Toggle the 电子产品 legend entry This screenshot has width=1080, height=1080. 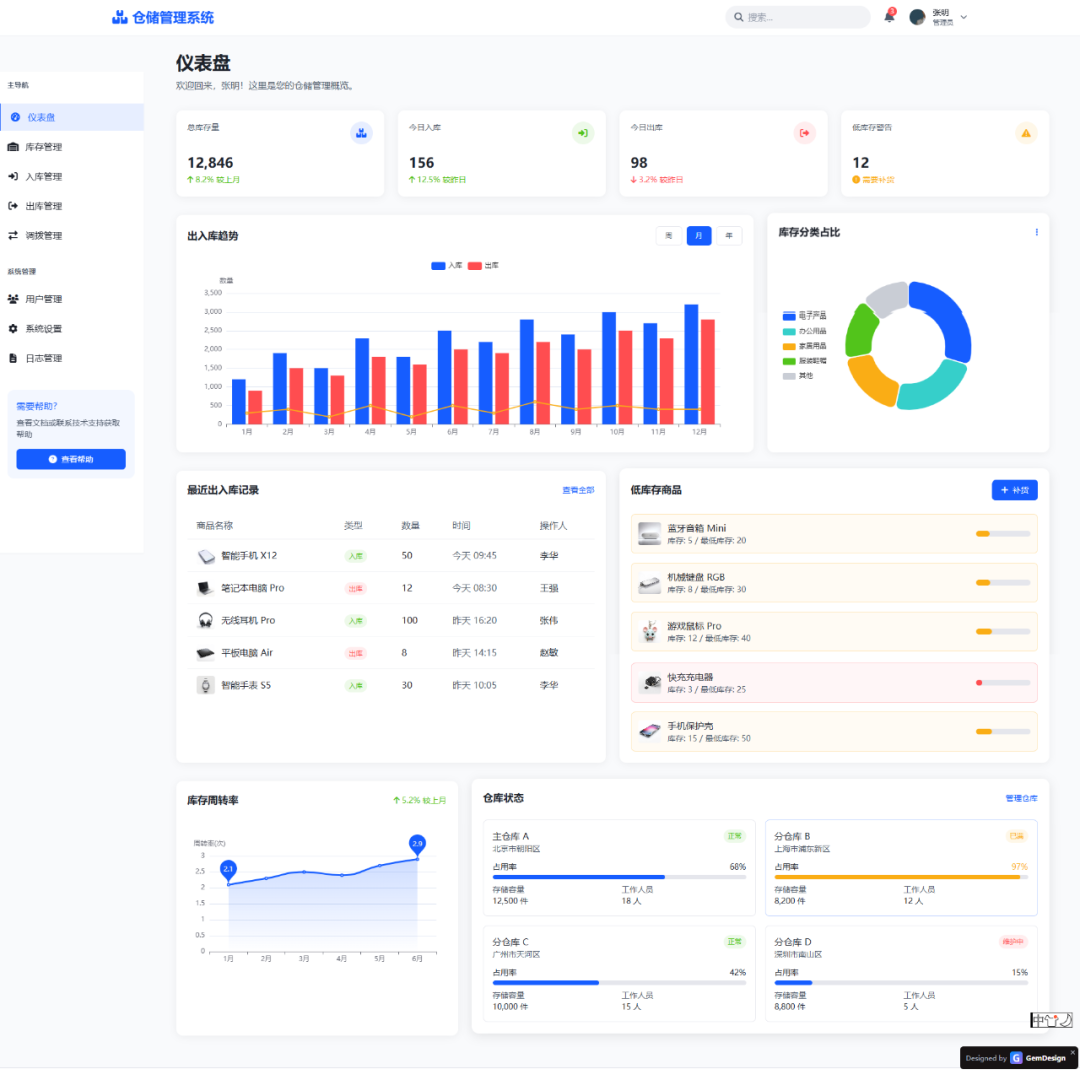[x=804, y=315]
